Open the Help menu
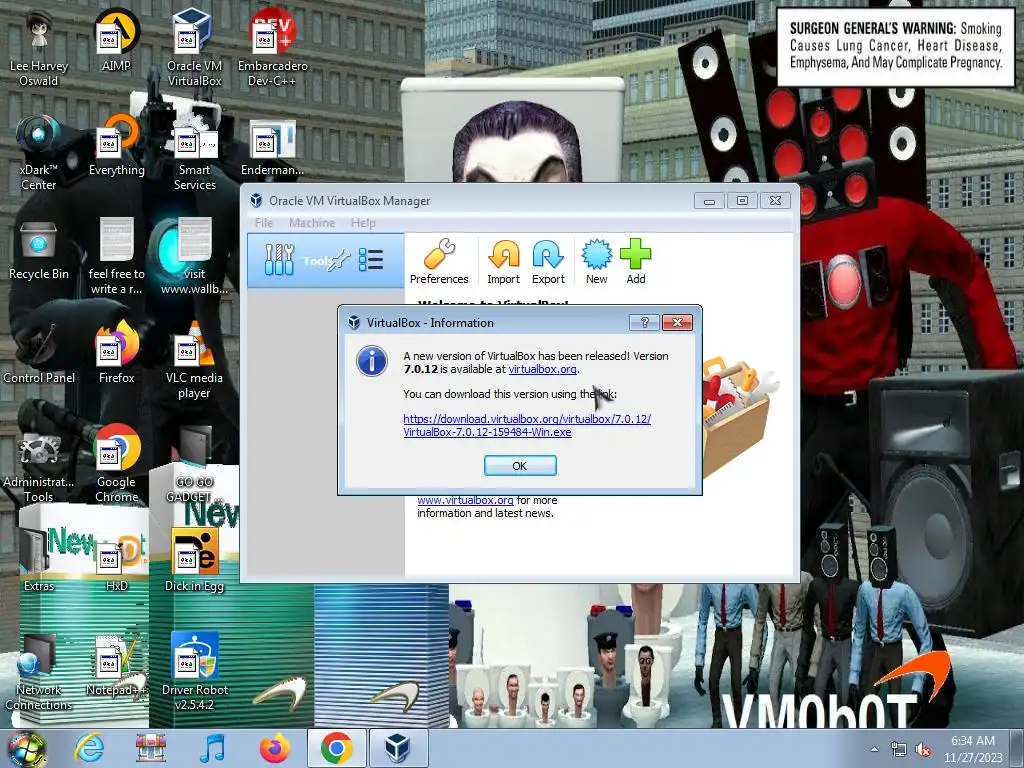 point(363,223)
